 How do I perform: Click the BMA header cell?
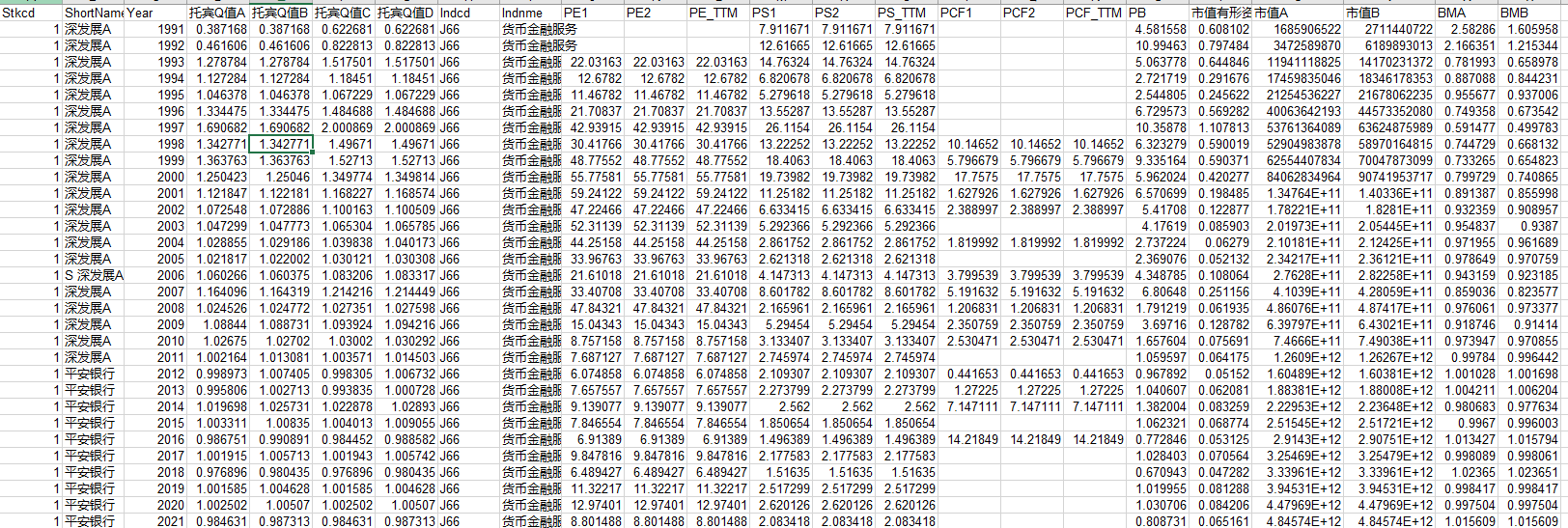[1467, 13]
